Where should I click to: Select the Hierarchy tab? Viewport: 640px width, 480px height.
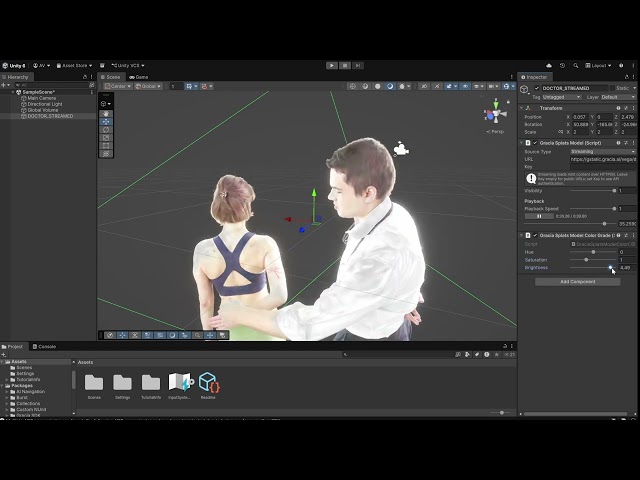(x=15, y=77)
